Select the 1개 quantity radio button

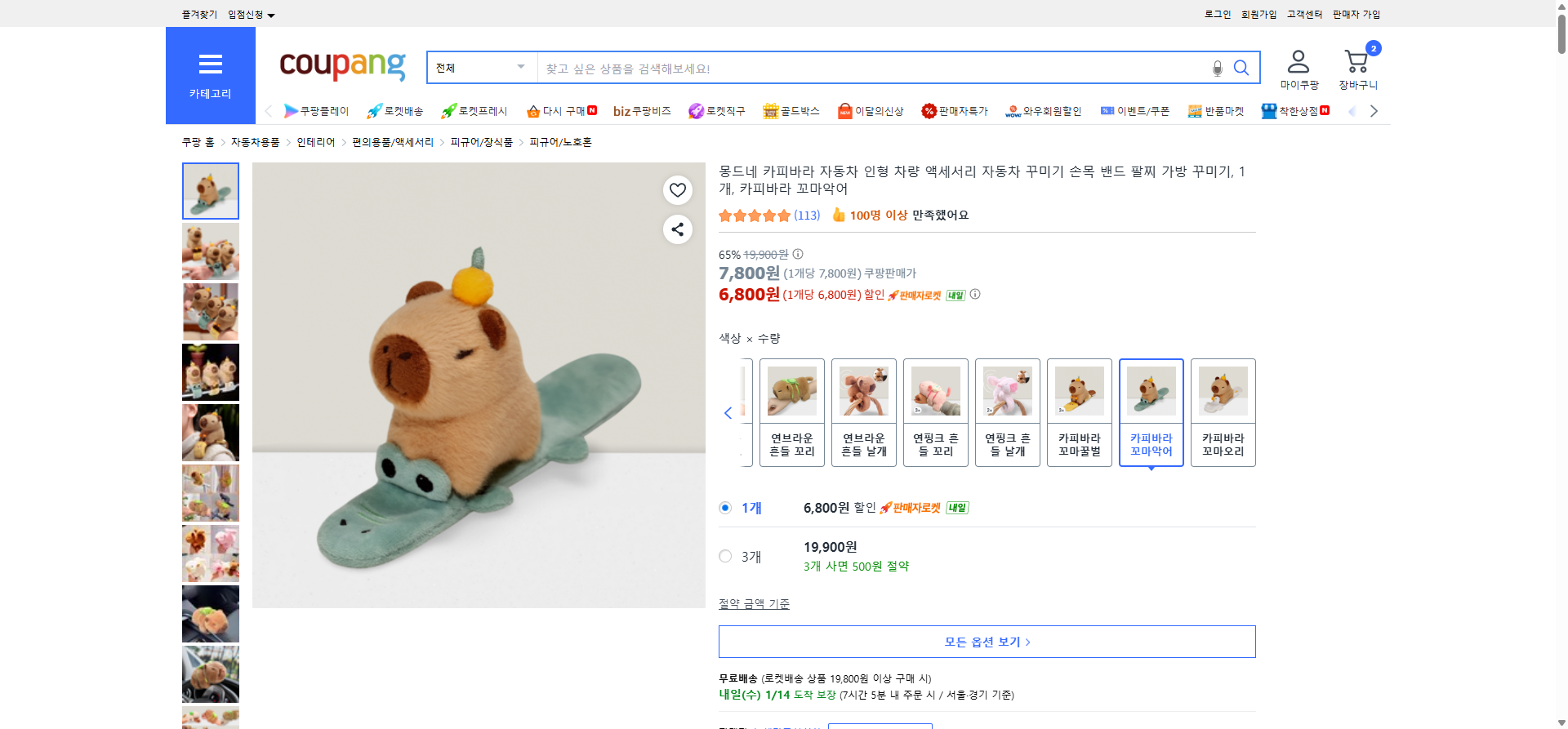(724, 507)
